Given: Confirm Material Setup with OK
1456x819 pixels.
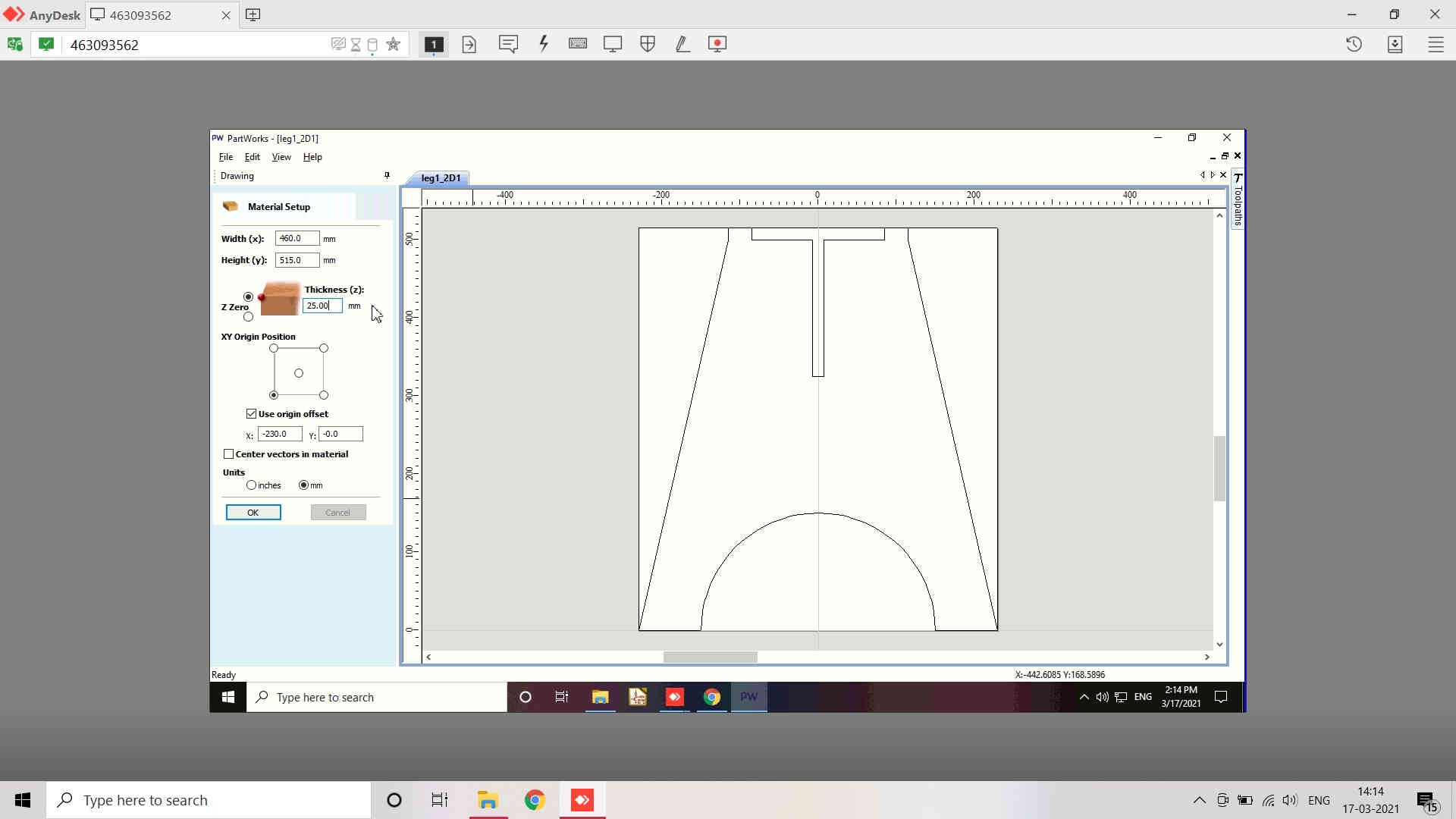Looking at the screenshot, I should (253, 513).
